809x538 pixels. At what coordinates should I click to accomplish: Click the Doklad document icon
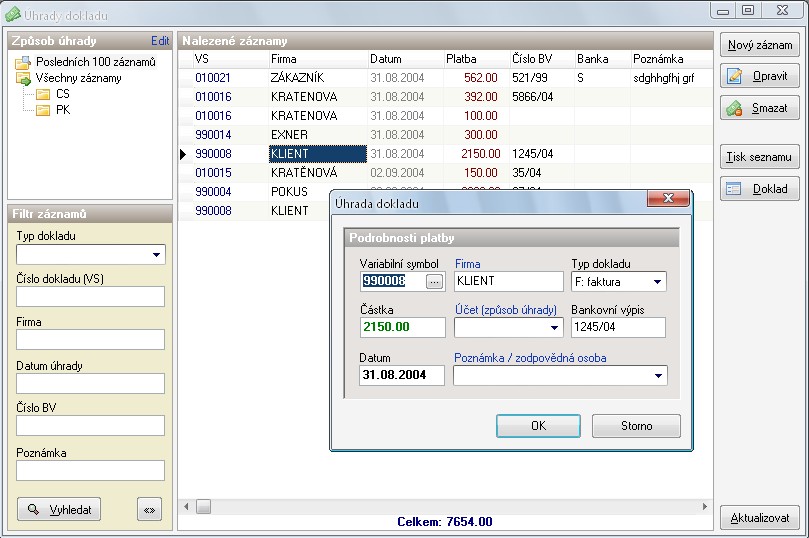[733, 189]
